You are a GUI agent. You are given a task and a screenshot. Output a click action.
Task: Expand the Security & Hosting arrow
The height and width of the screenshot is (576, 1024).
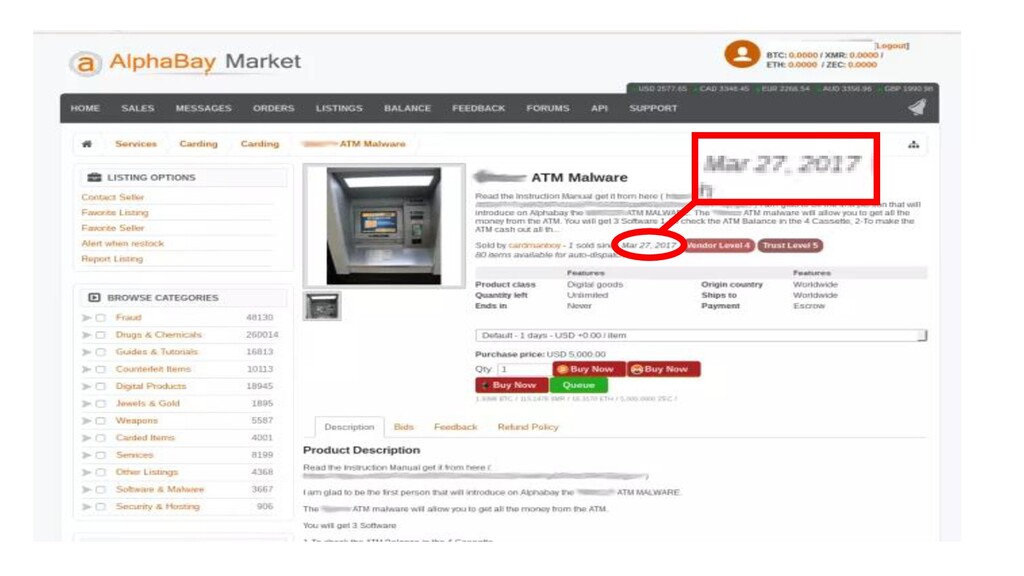coord(86,507)
